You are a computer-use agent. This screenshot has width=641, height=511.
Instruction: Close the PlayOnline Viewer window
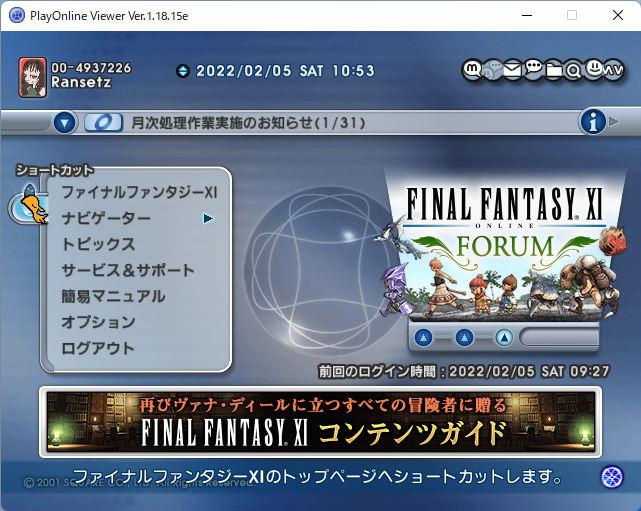tap(618, 16)
